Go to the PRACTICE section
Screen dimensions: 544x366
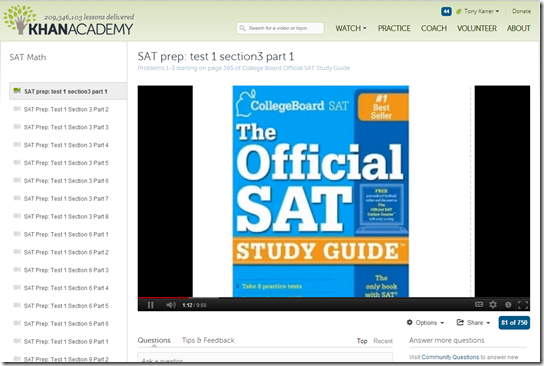(394, 28)
